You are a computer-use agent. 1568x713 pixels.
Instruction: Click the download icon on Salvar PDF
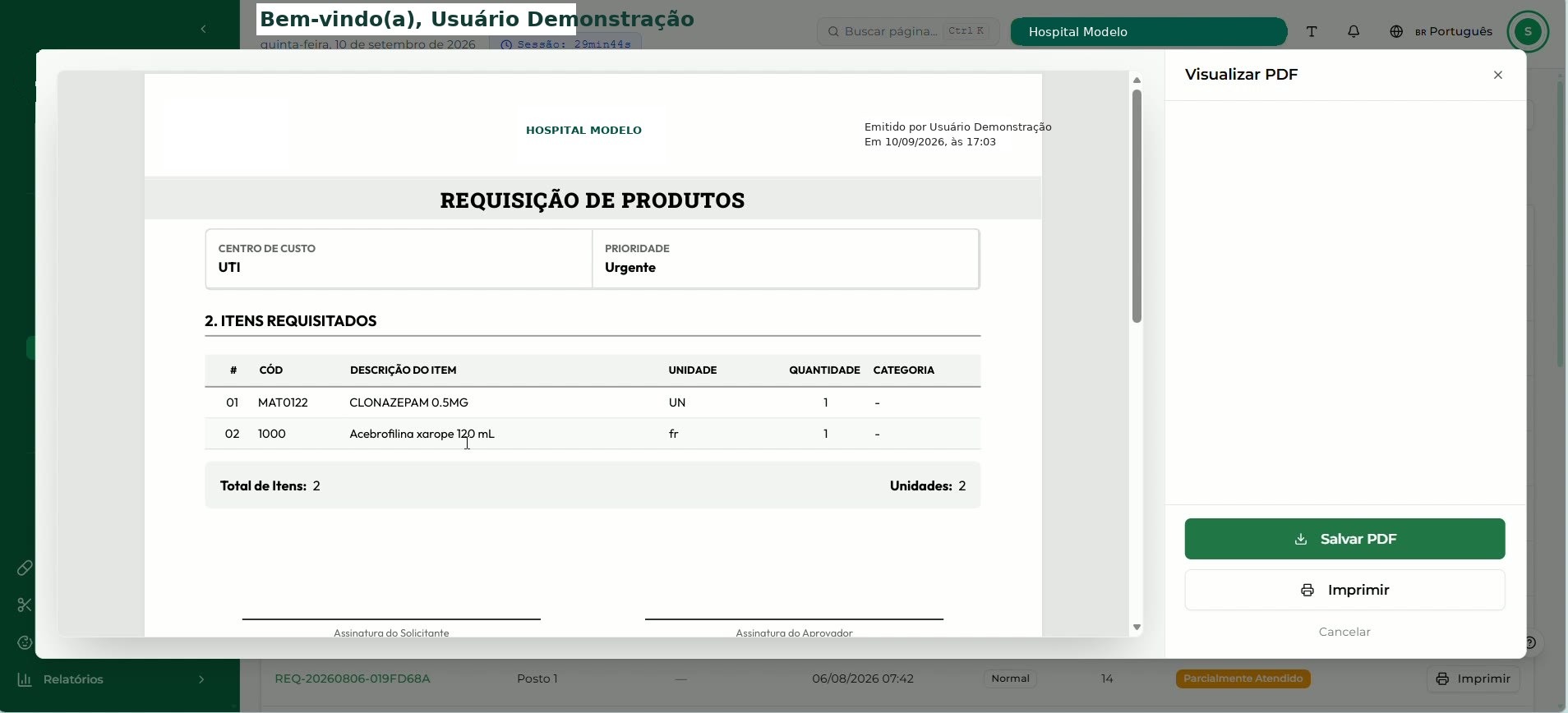(x=1301, y=540)
